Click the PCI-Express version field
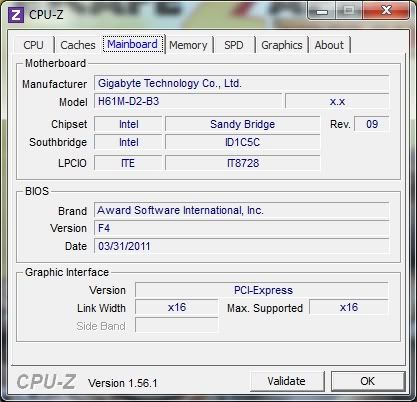Image resolution: width=417 pixels, height=402 pixels. [262, 290]
